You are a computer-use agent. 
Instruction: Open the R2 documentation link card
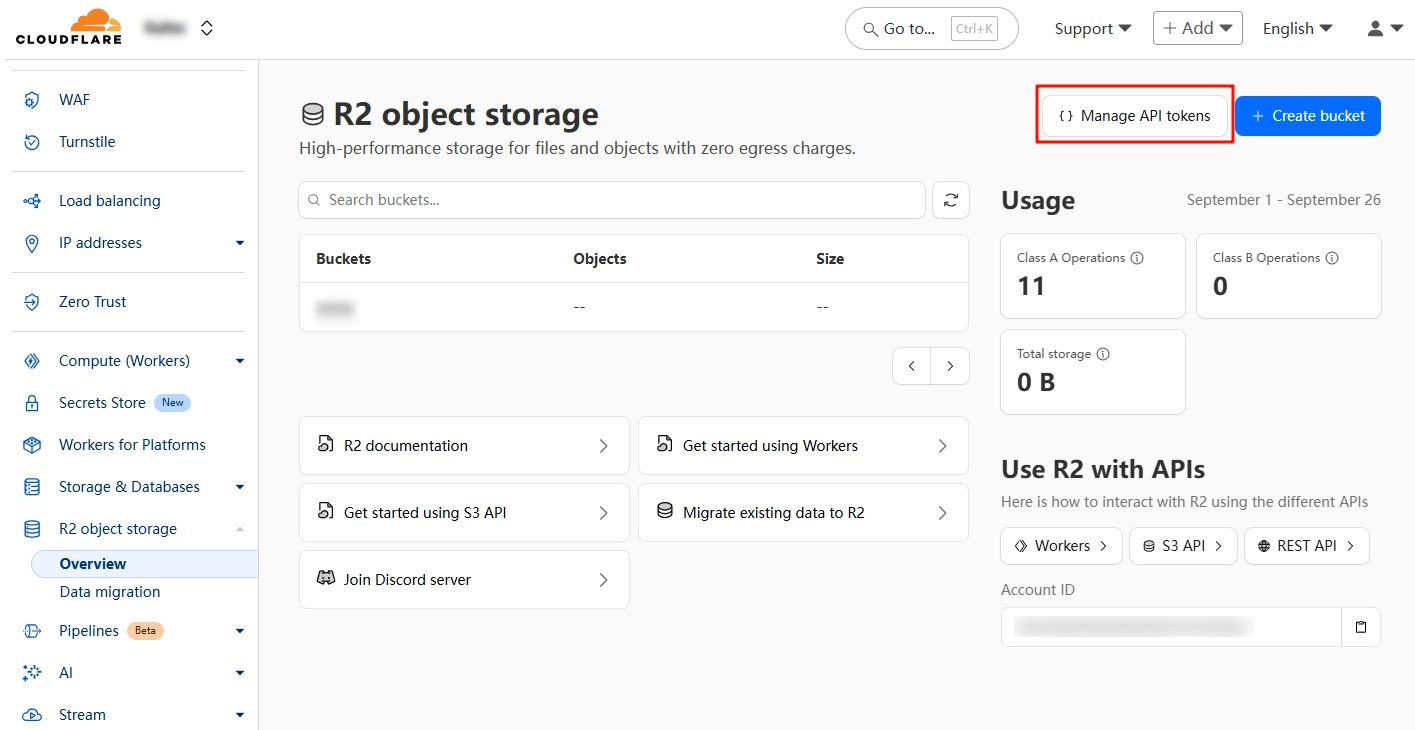464,446
